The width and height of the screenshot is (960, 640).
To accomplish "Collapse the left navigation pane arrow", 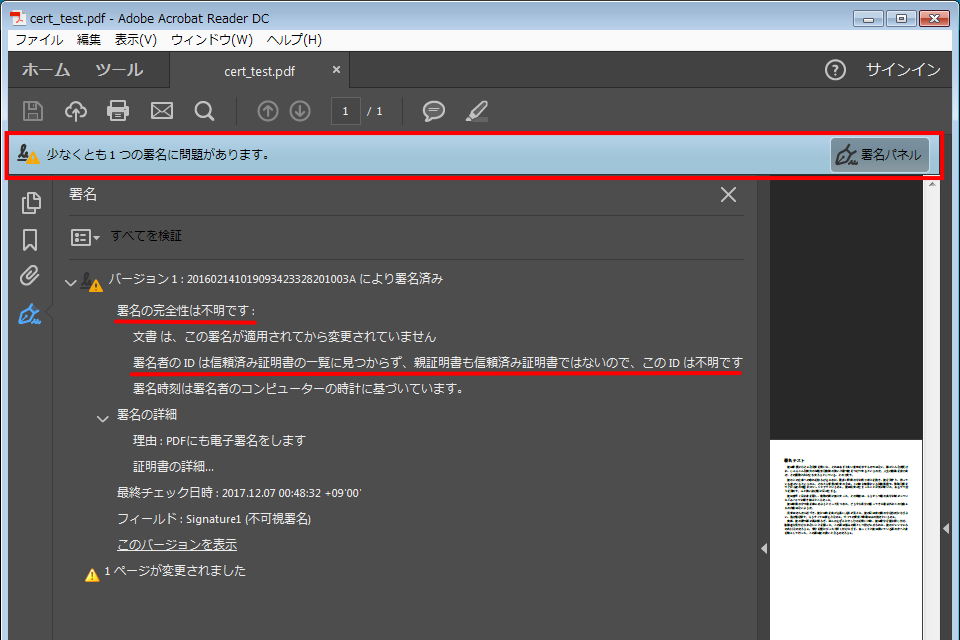I will [763, 548].
